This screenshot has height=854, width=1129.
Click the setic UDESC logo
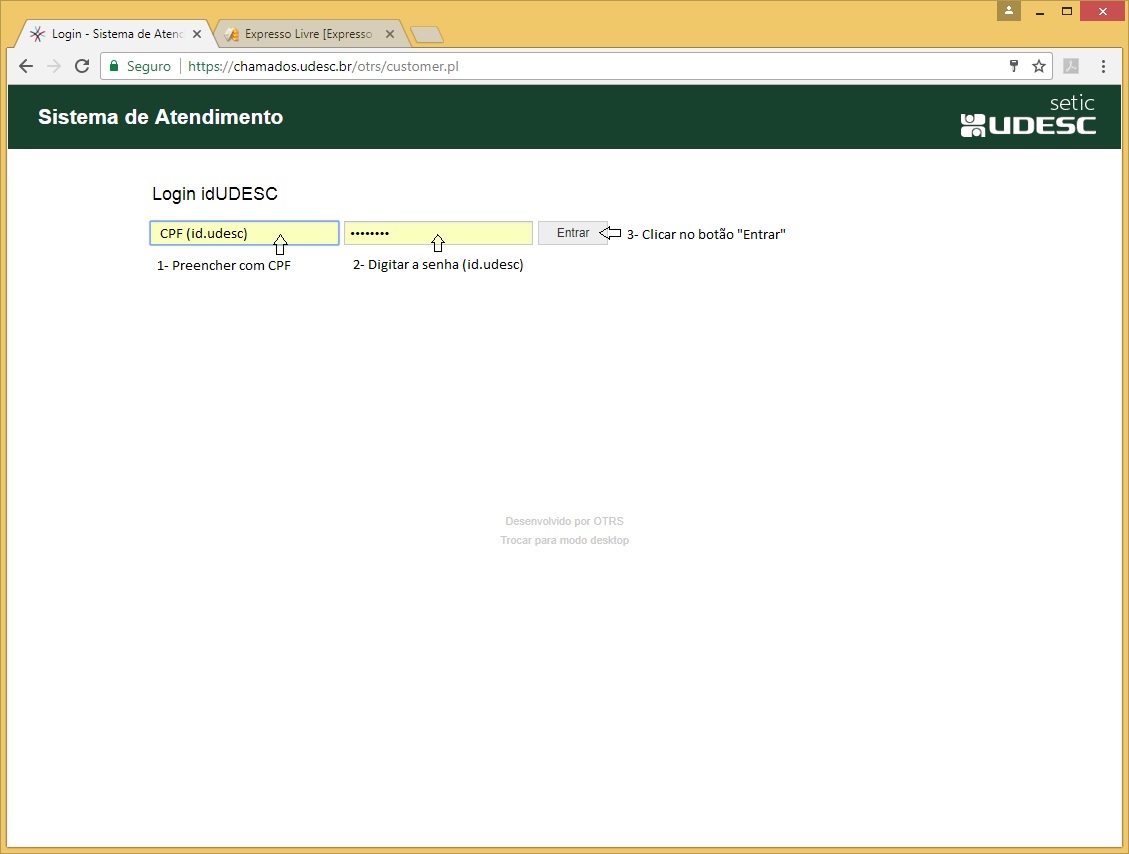click(x=1028, y=117)
